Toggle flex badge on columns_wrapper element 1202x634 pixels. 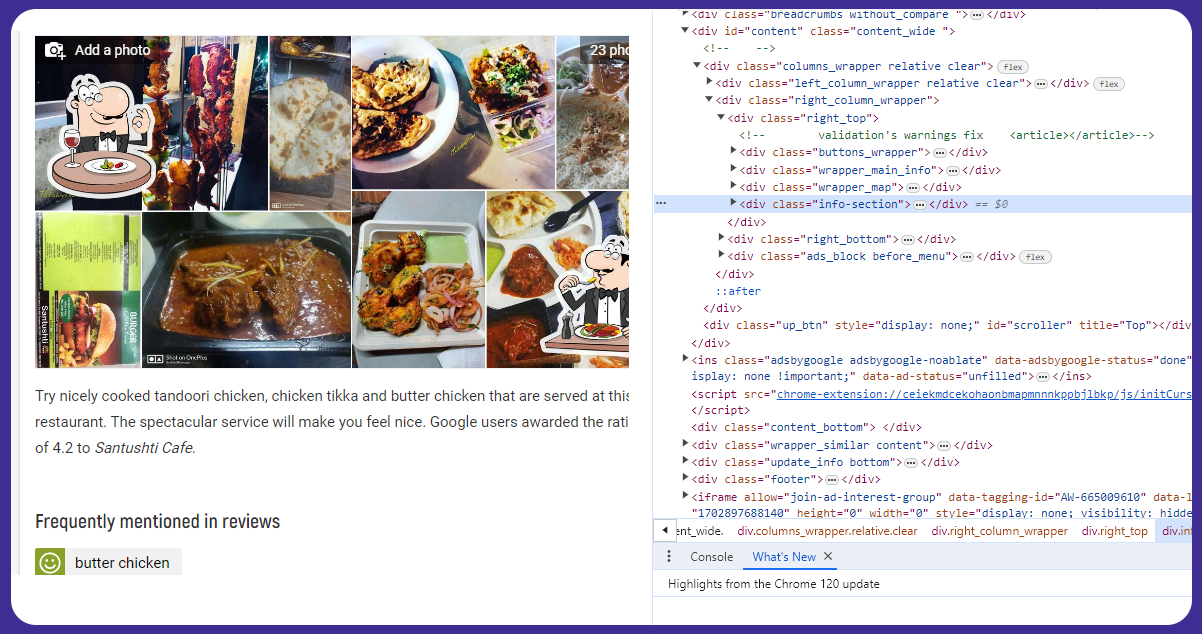pyautogui.click(x=1013, y=67)
